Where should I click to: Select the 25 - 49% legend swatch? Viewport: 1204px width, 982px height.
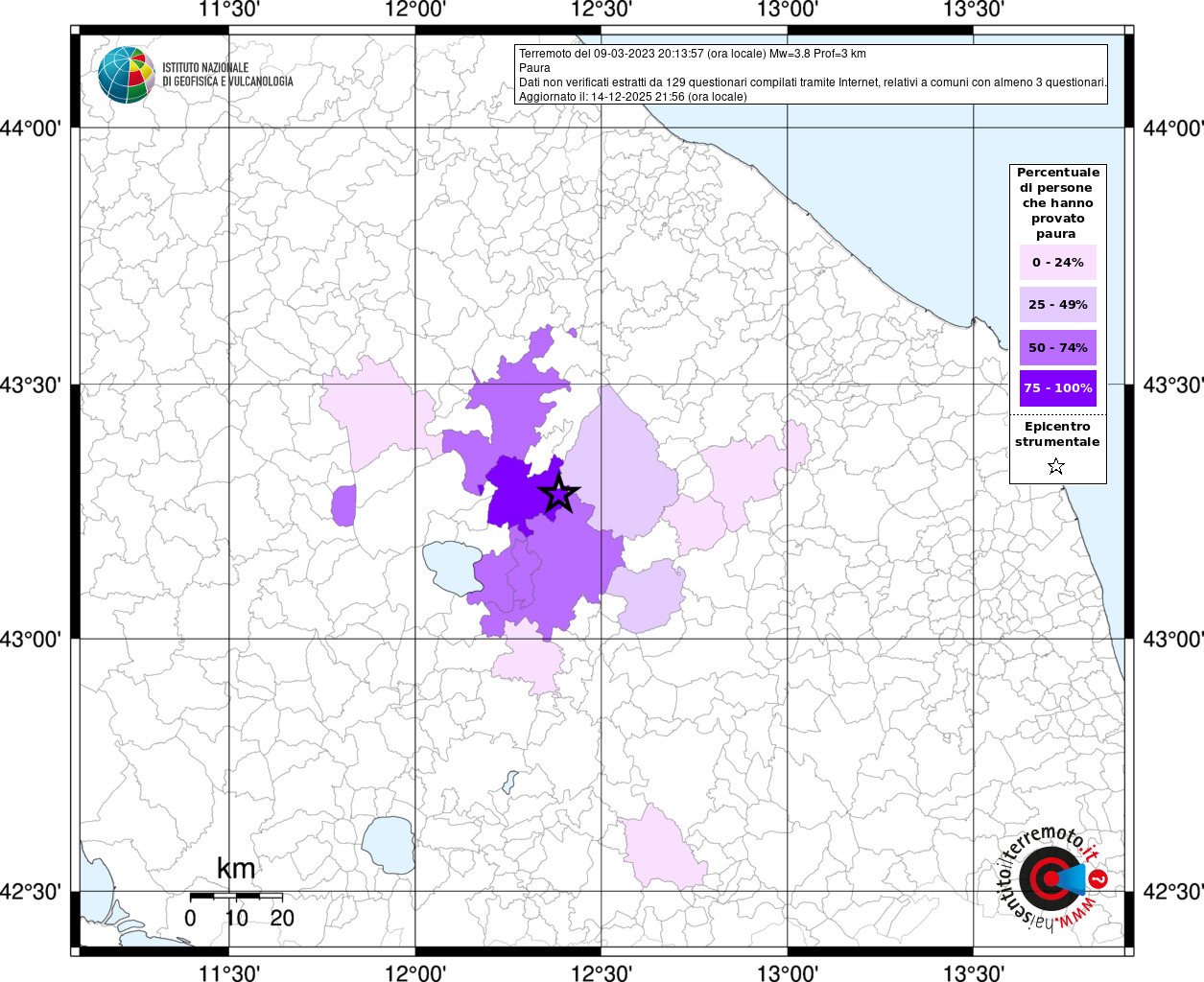point(1057,305)
